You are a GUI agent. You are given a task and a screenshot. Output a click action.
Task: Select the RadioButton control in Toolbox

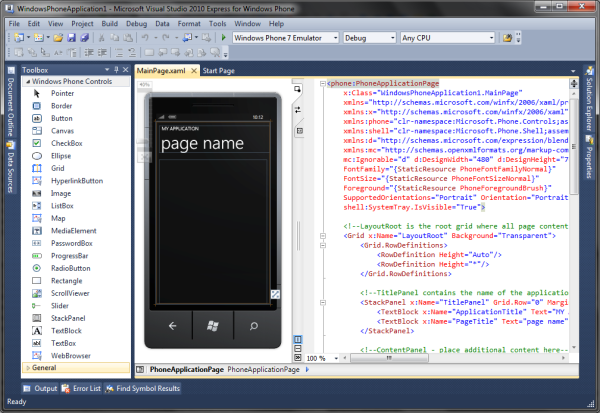click(76, 268)
